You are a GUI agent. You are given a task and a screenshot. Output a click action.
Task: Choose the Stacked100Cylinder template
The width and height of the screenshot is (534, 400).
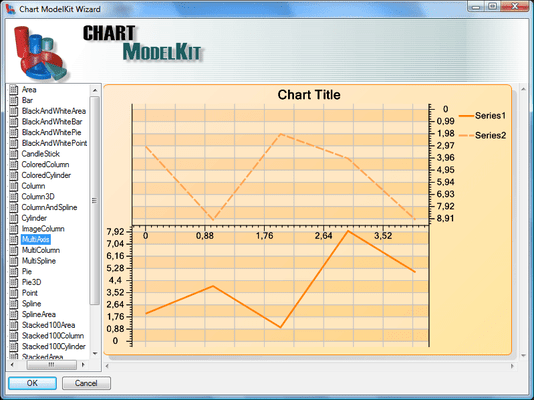tap(54, 346)
